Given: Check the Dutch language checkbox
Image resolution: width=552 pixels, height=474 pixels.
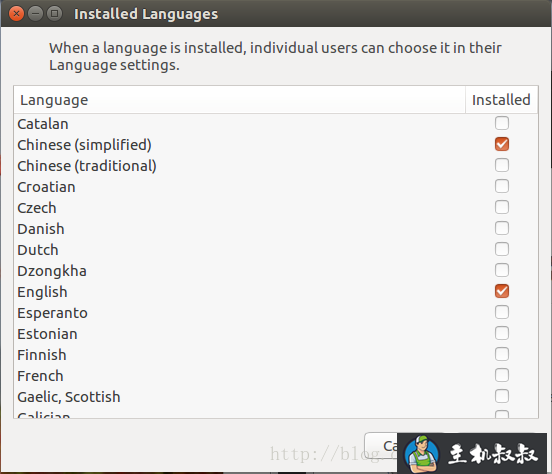Looking at the screenshot, I should coord(502,249).
